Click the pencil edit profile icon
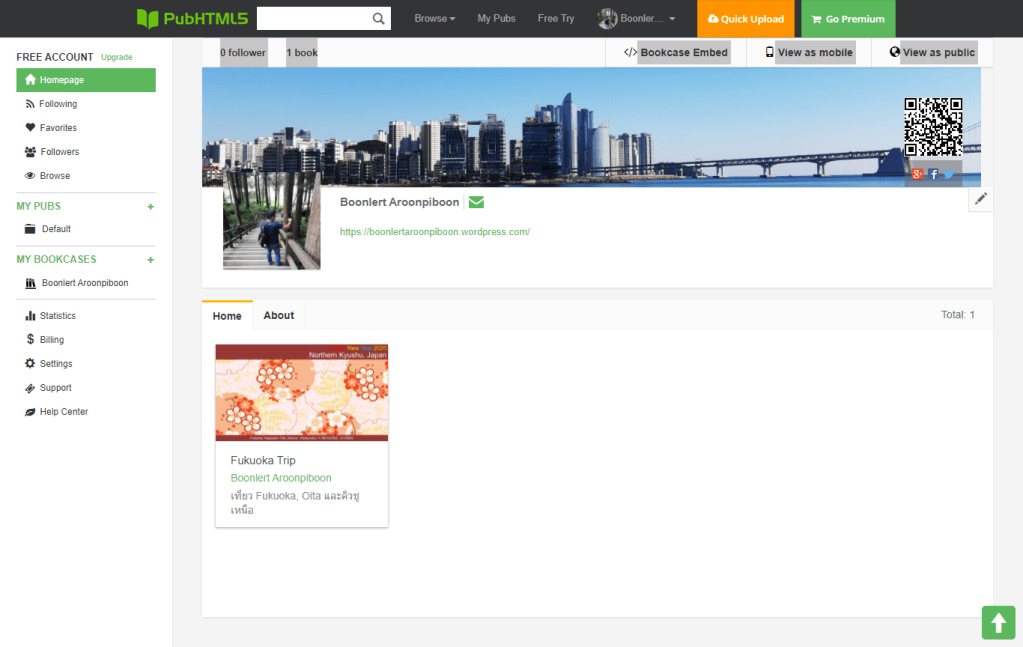The image size is (1023, 647). click(981, 199)
